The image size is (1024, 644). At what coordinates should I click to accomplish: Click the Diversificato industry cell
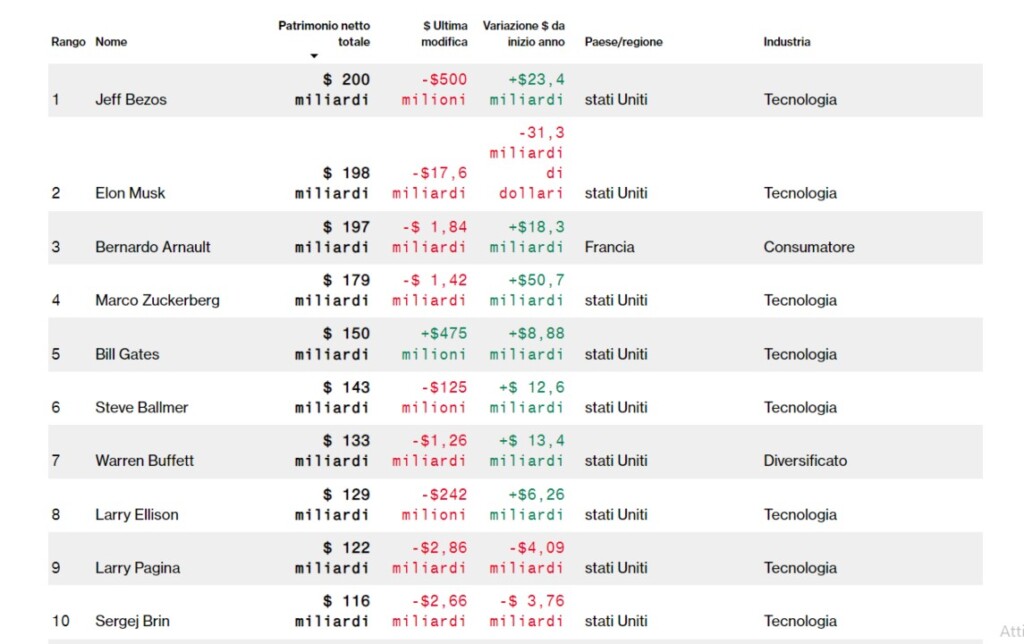pos(805,460)
